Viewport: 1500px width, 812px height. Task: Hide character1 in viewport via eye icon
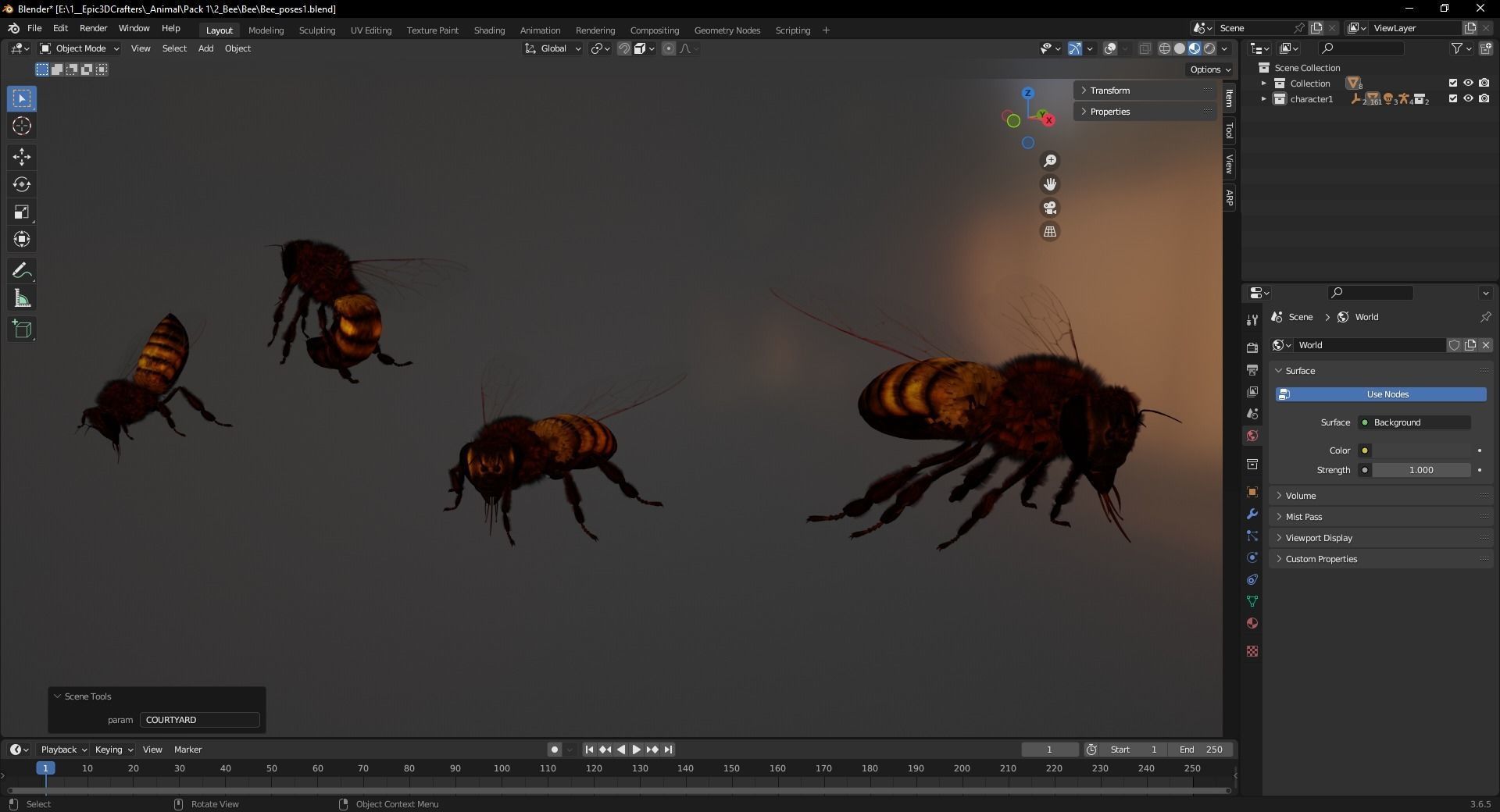coord(1468,98)
